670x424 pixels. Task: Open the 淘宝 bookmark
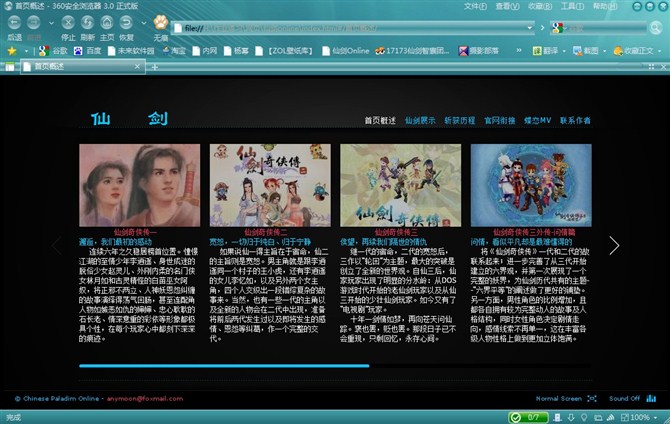point(174,51)
